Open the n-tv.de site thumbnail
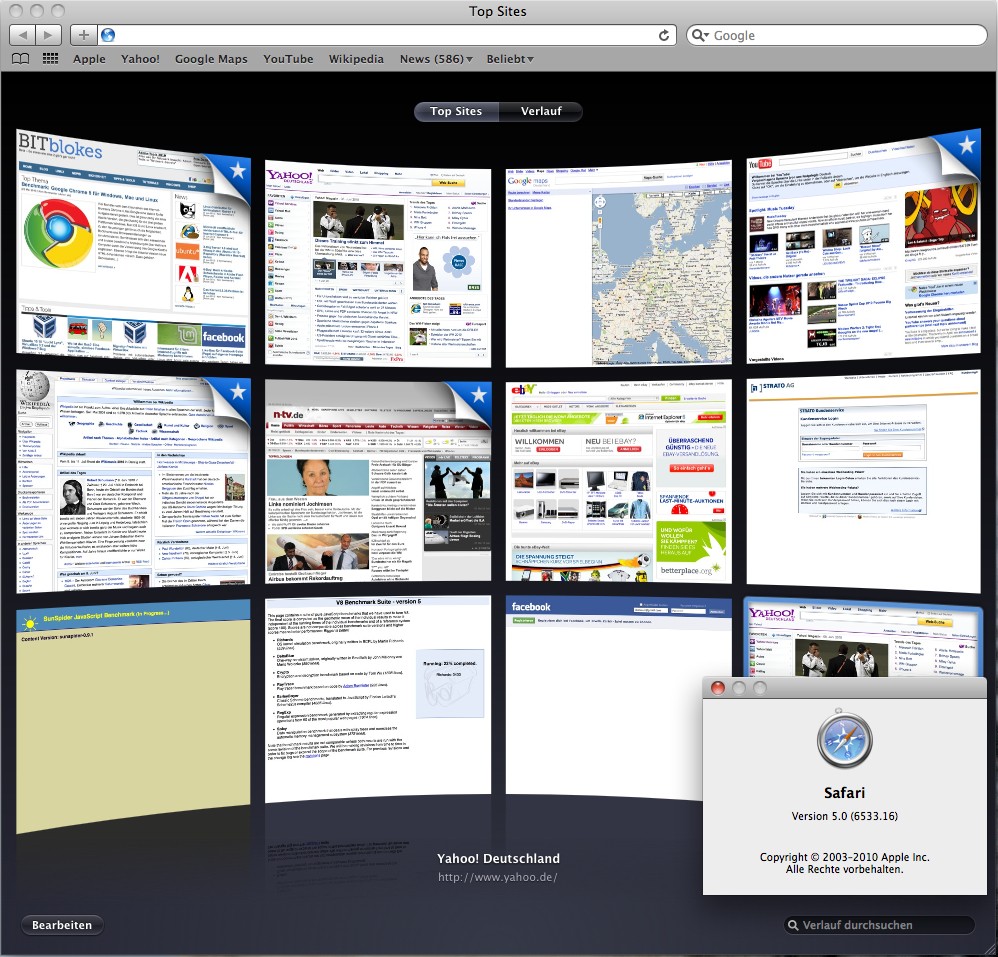 [x=378, y=481]
